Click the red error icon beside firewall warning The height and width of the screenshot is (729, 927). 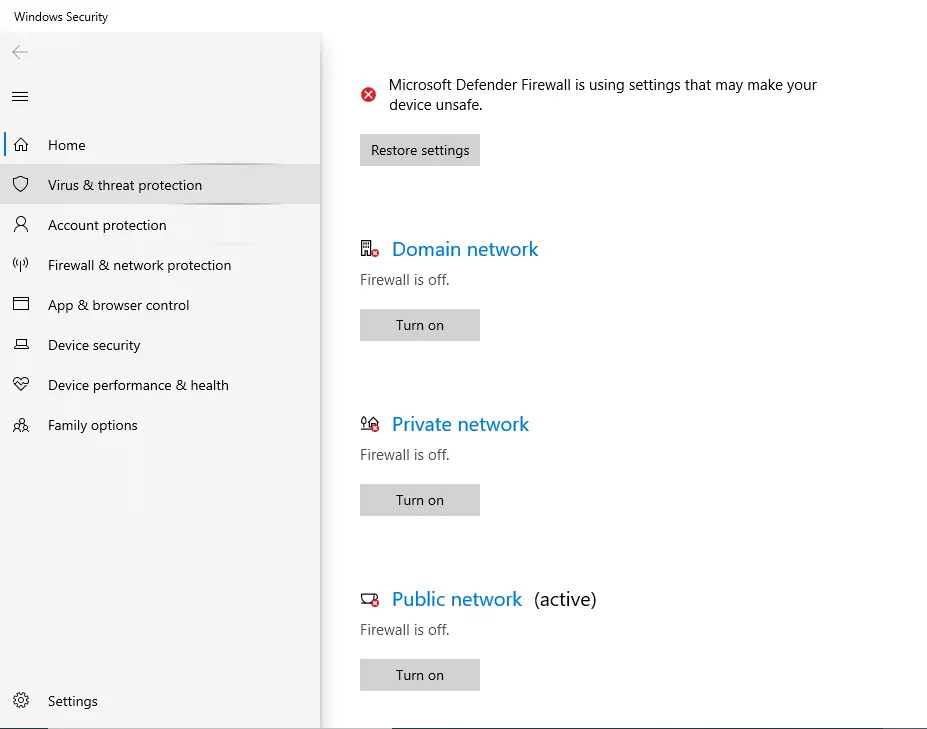[x=368, y=95]
